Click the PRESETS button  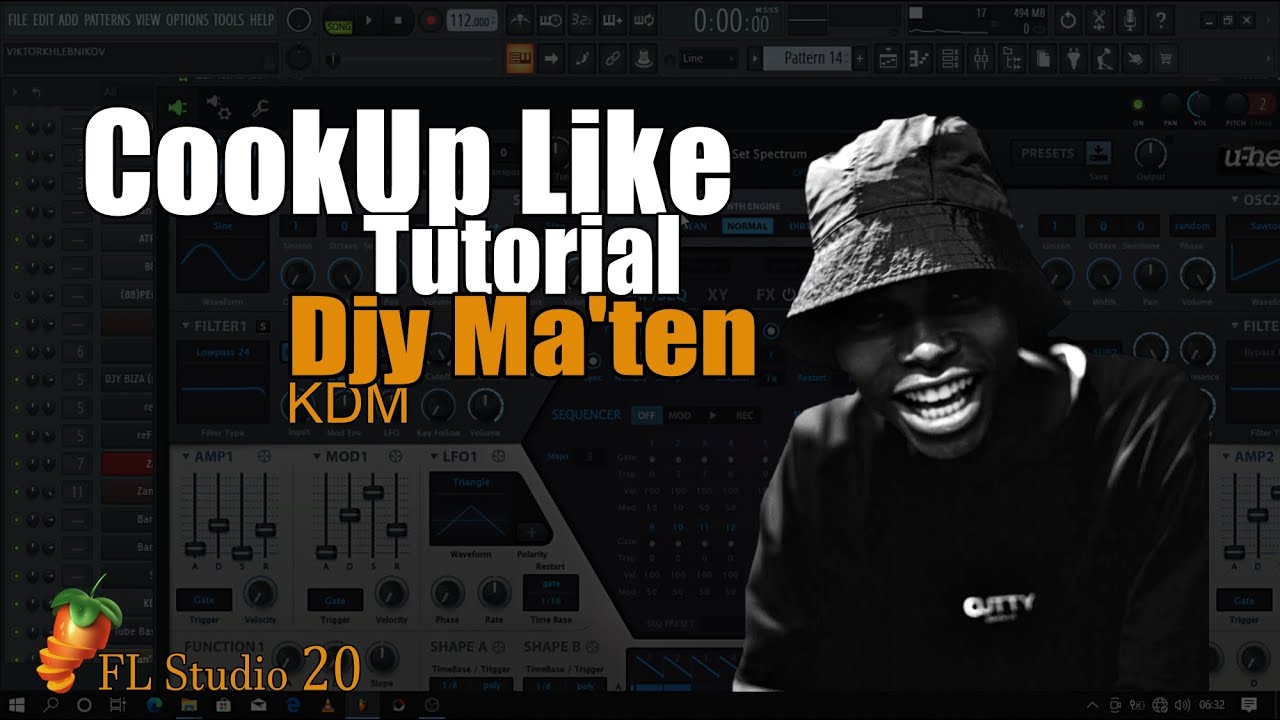pyautogui.click(x=1047, y=153)
